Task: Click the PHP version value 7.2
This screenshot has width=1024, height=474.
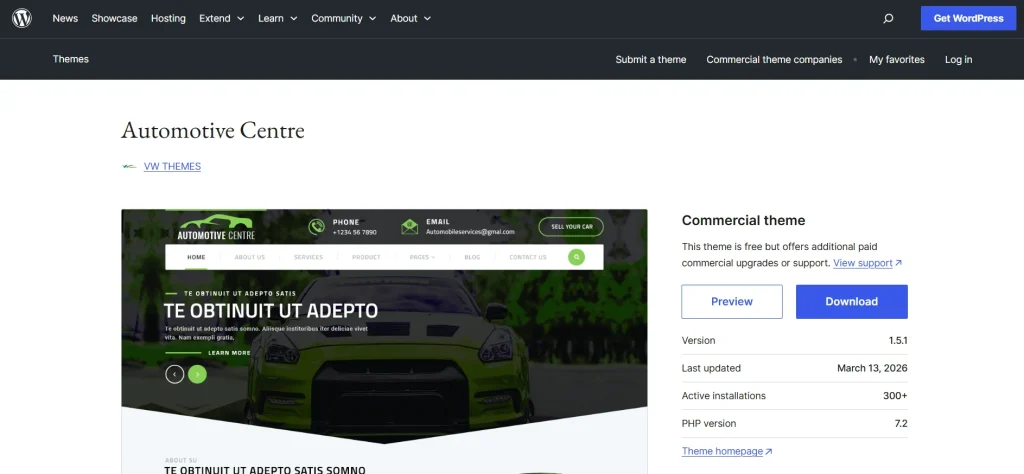Action: (901, 424)
